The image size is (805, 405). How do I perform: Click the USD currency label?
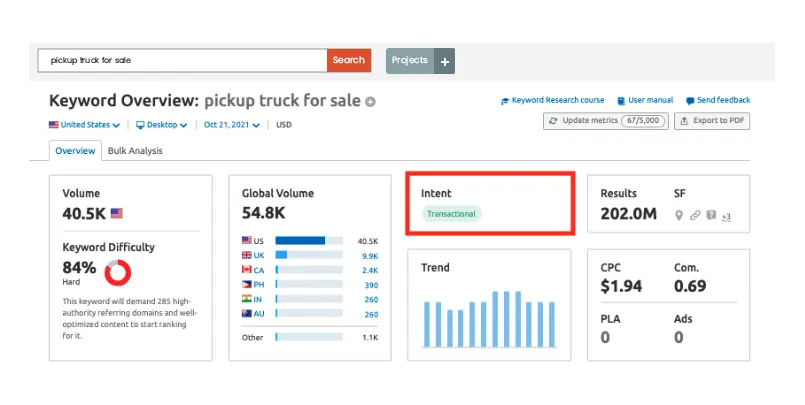click(284, 125)
